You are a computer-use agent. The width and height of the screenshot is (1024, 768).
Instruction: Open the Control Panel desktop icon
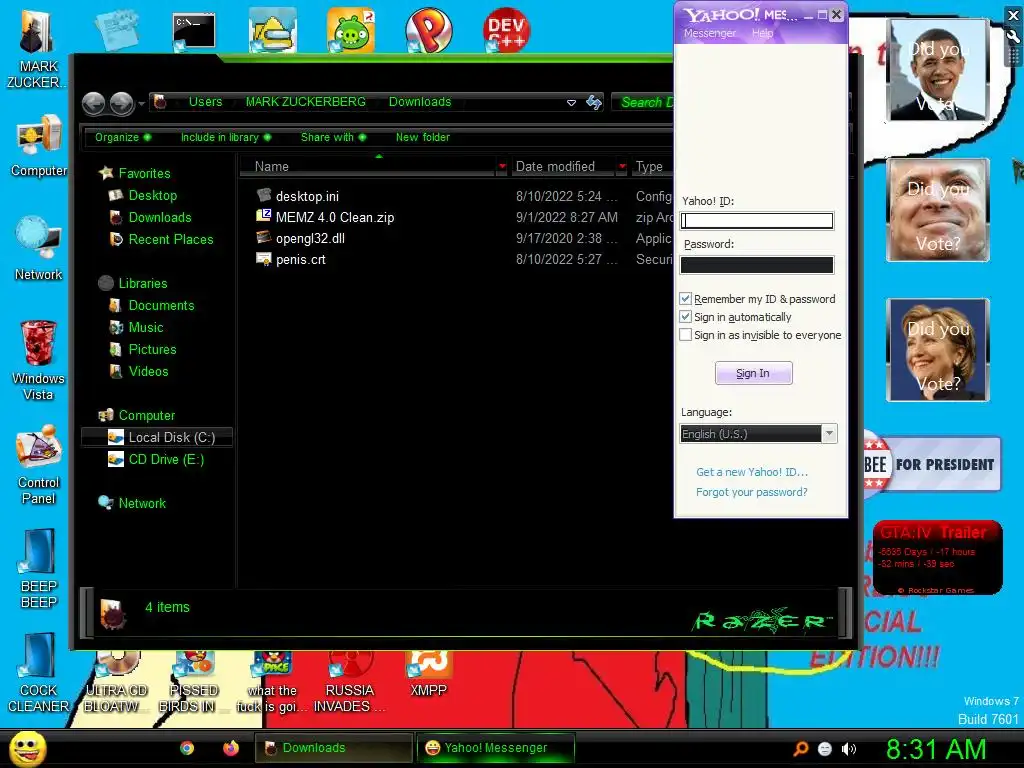(39, 465)
